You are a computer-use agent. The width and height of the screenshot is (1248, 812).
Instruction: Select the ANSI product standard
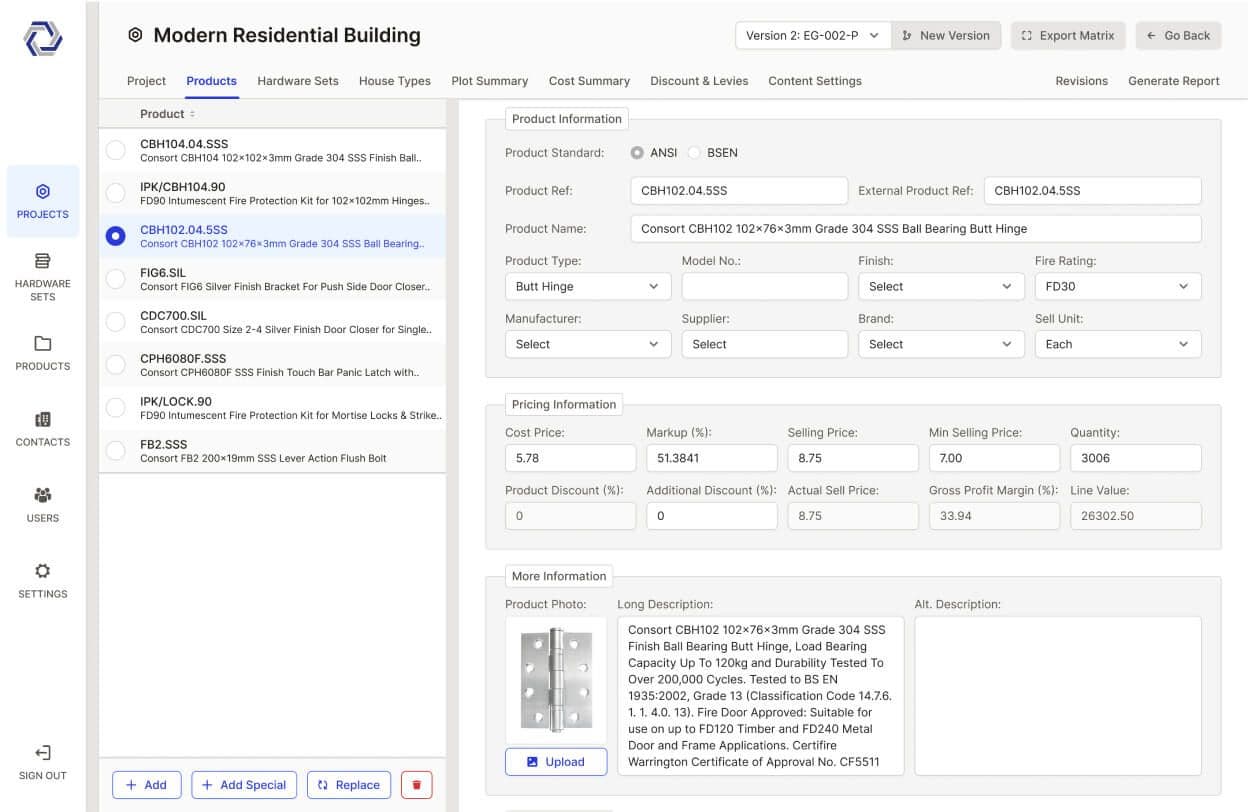[x=637, y=153]
